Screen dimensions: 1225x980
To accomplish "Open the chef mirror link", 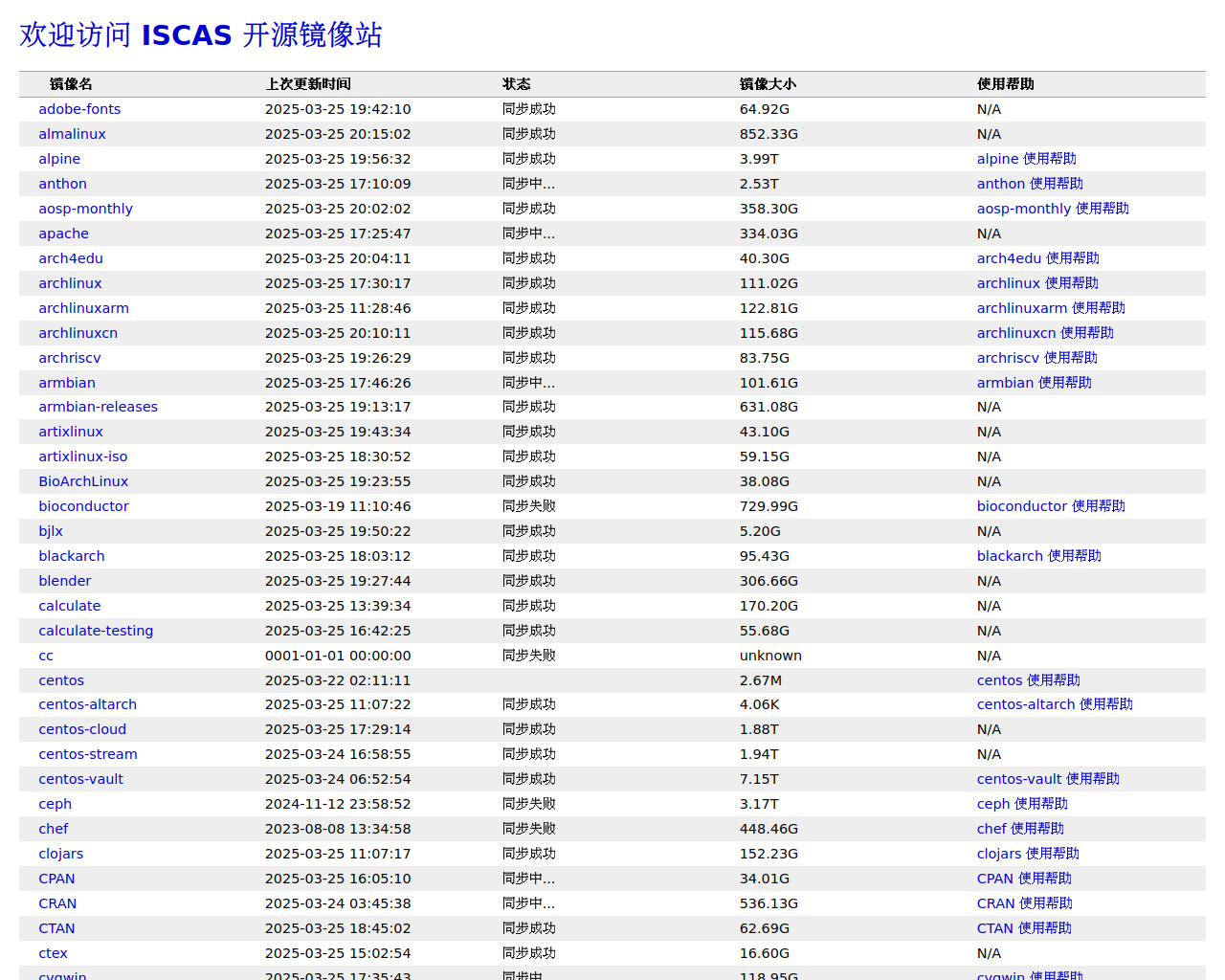I will 54,829.
